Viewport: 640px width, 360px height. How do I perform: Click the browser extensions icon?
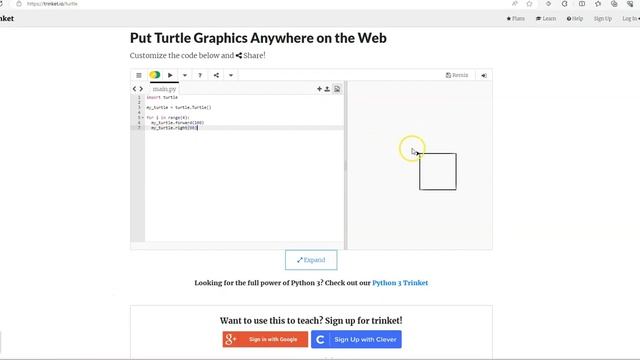[548, 4]
